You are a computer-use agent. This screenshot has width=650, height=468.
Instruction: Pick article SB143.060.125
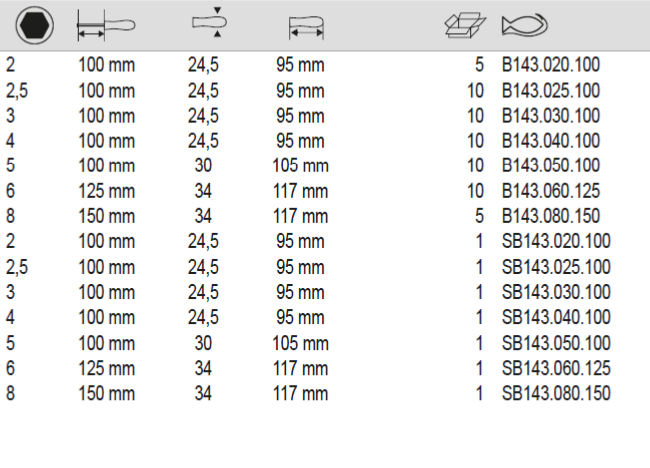[x=555, y=368]
